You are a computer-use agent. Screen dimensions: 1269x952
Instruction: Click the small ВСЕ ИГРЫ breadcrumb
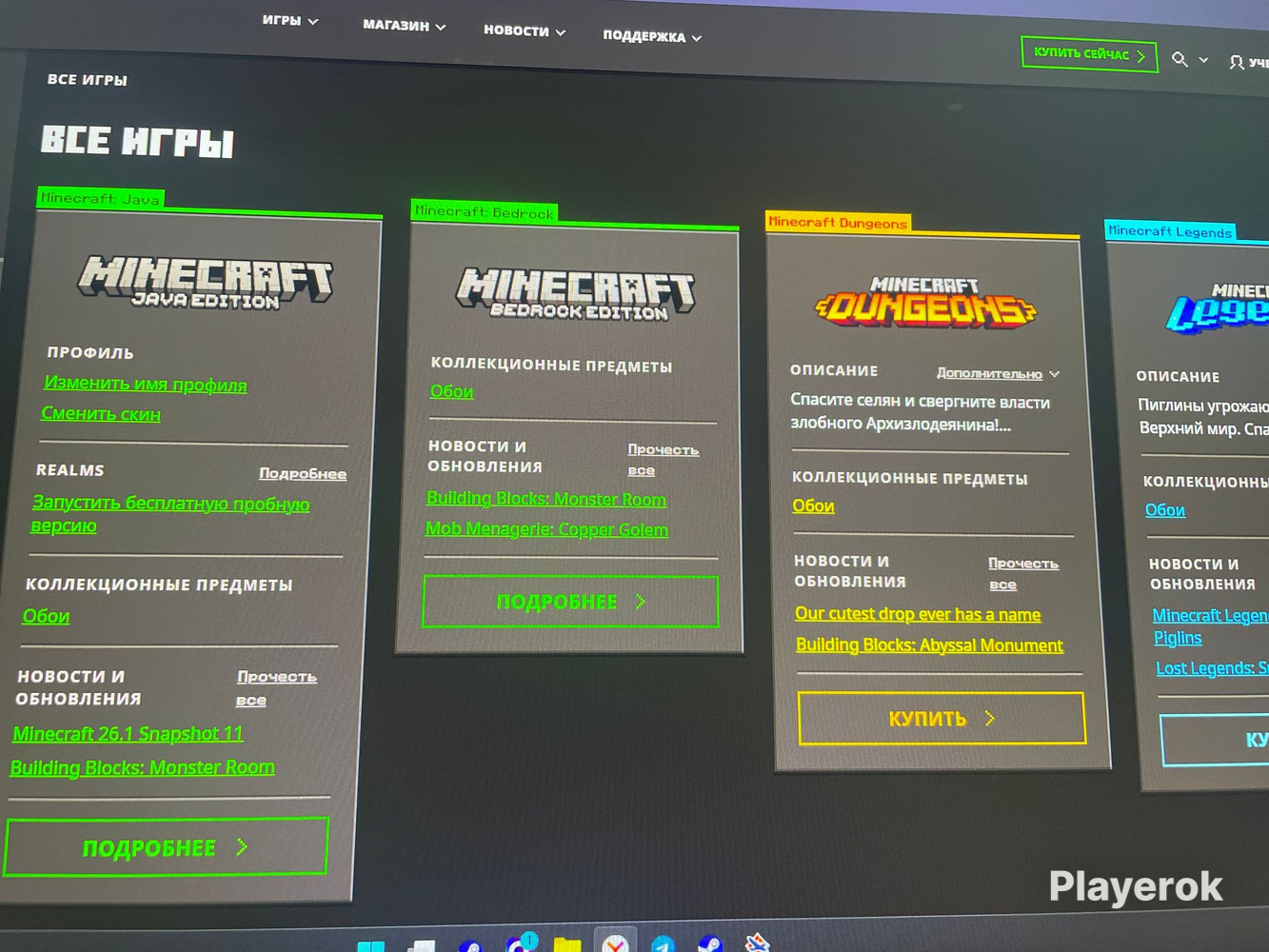[x=87, y=80]
